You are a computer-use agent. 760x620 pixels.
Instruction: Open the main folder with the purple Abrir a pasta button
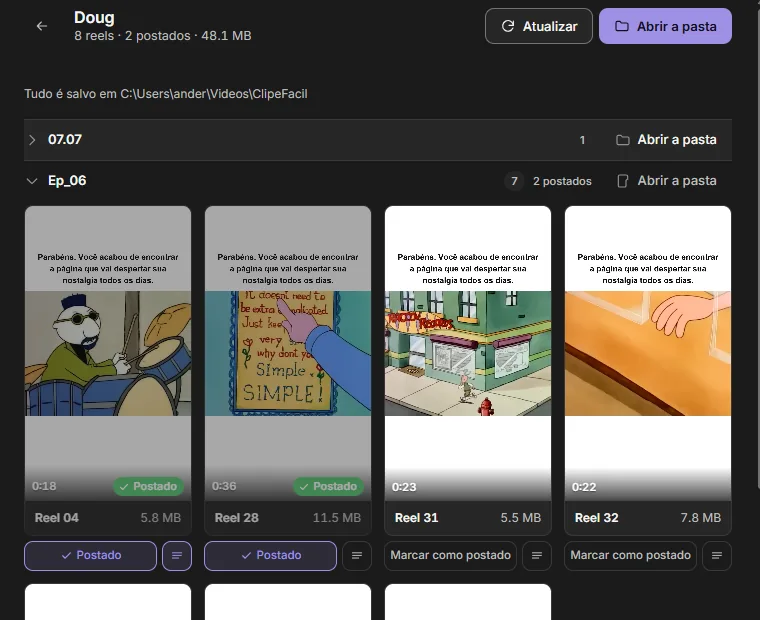coord(665,26)
